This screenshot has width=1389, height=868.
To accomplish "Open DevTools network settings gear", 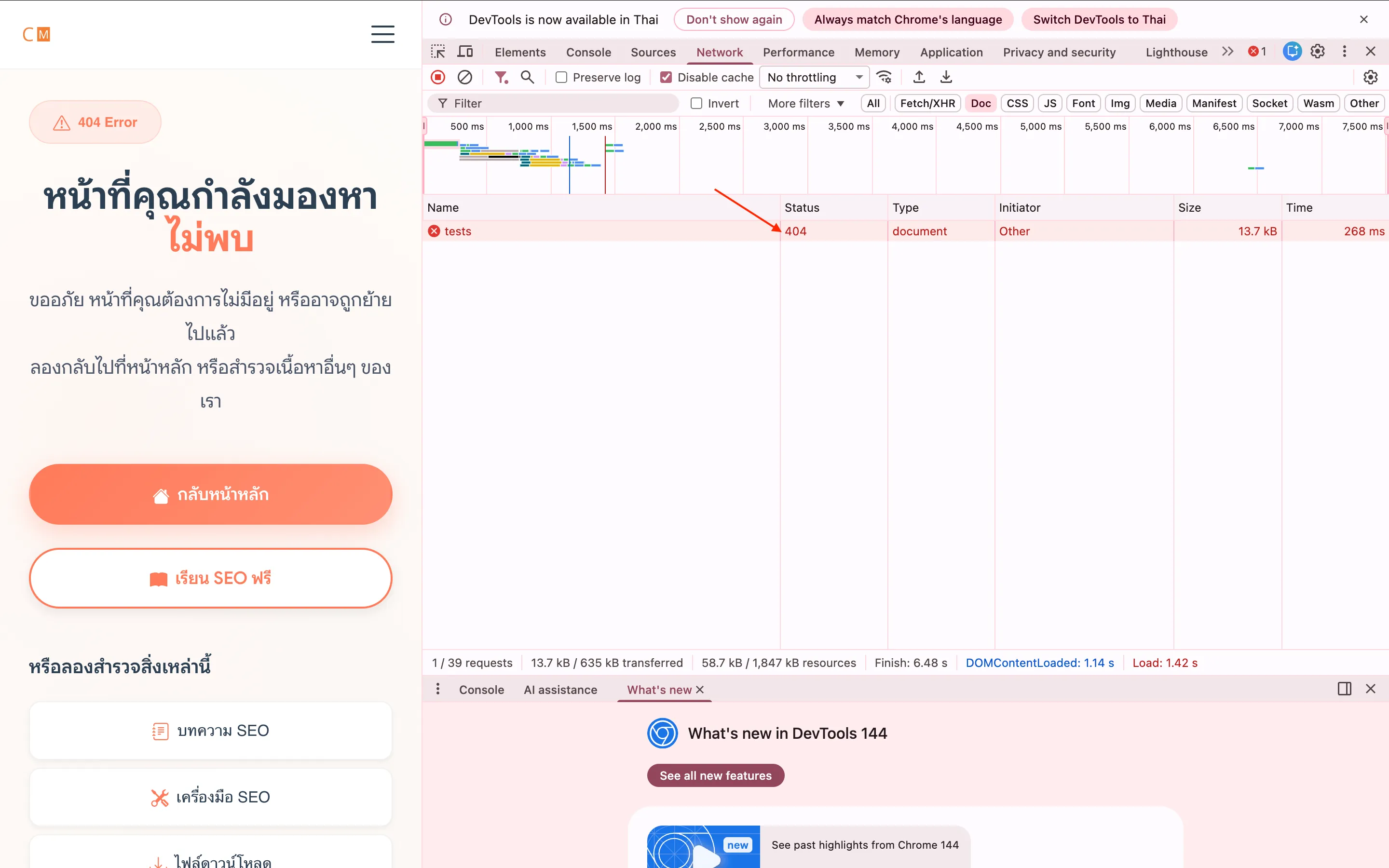I will pyautogui.click(x=1371, y=77).
